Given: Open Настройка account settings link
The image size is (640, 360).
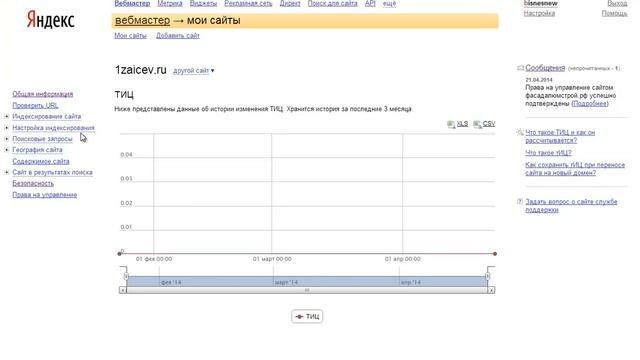Looking at the screenshot, I should 539,13.
